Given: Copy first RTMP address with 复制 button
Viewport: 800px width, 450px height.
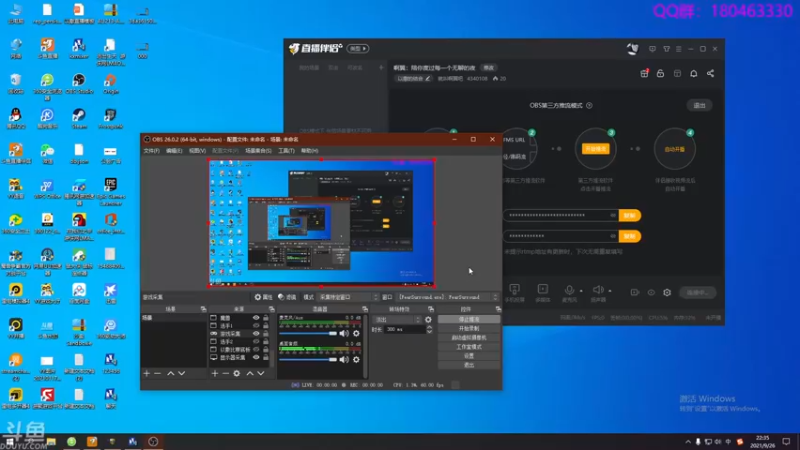Looking at the screenshot, I should click(630, 215).
